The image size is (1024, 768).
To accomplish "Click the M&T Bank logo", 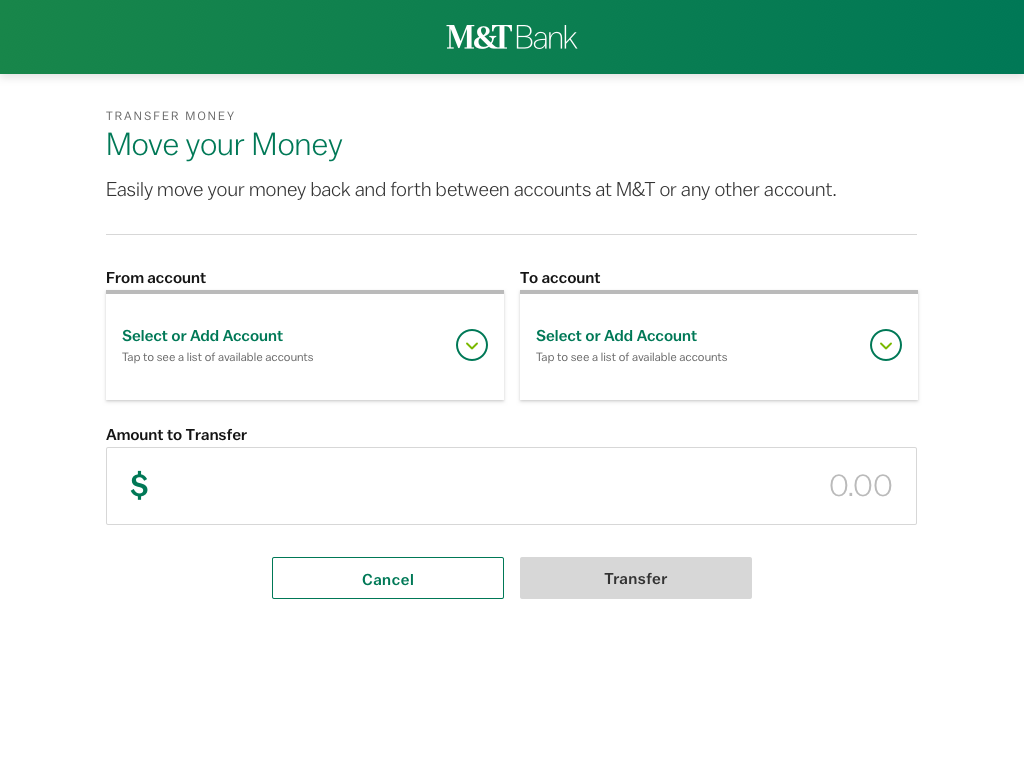I will 512,37.
